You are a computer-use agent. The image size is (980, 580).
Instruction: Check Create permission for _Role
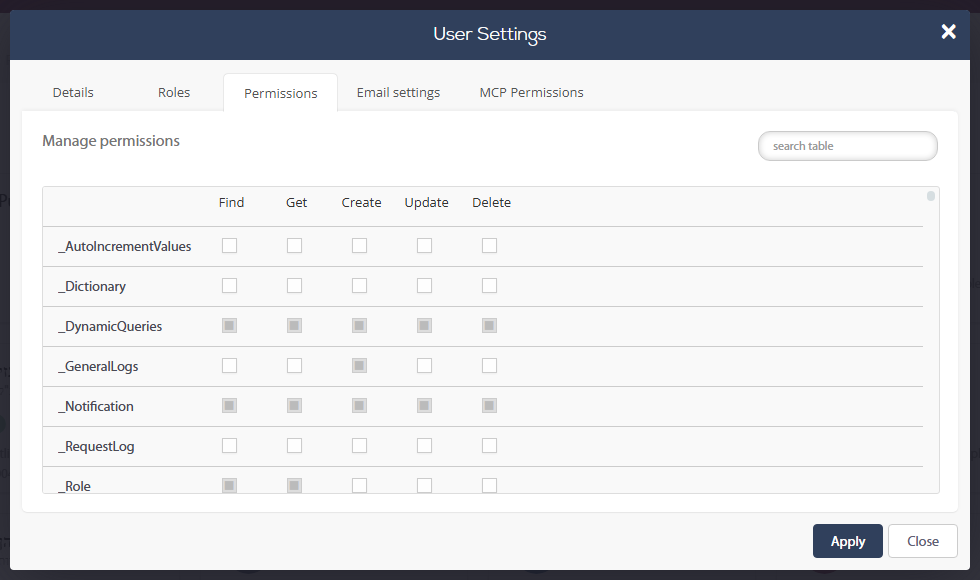(x=359, y=486)
